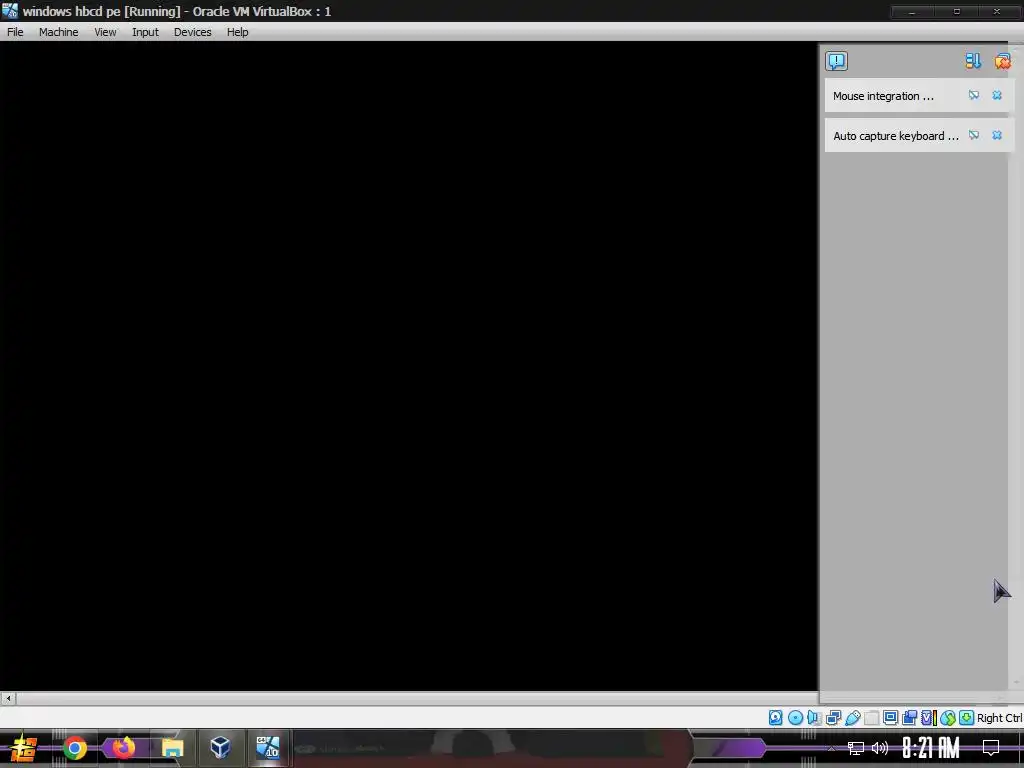Viewport: 1024px width, 768px height.
Task: Switch to the running VM taskbar icon
Action: tap(268, 748)
